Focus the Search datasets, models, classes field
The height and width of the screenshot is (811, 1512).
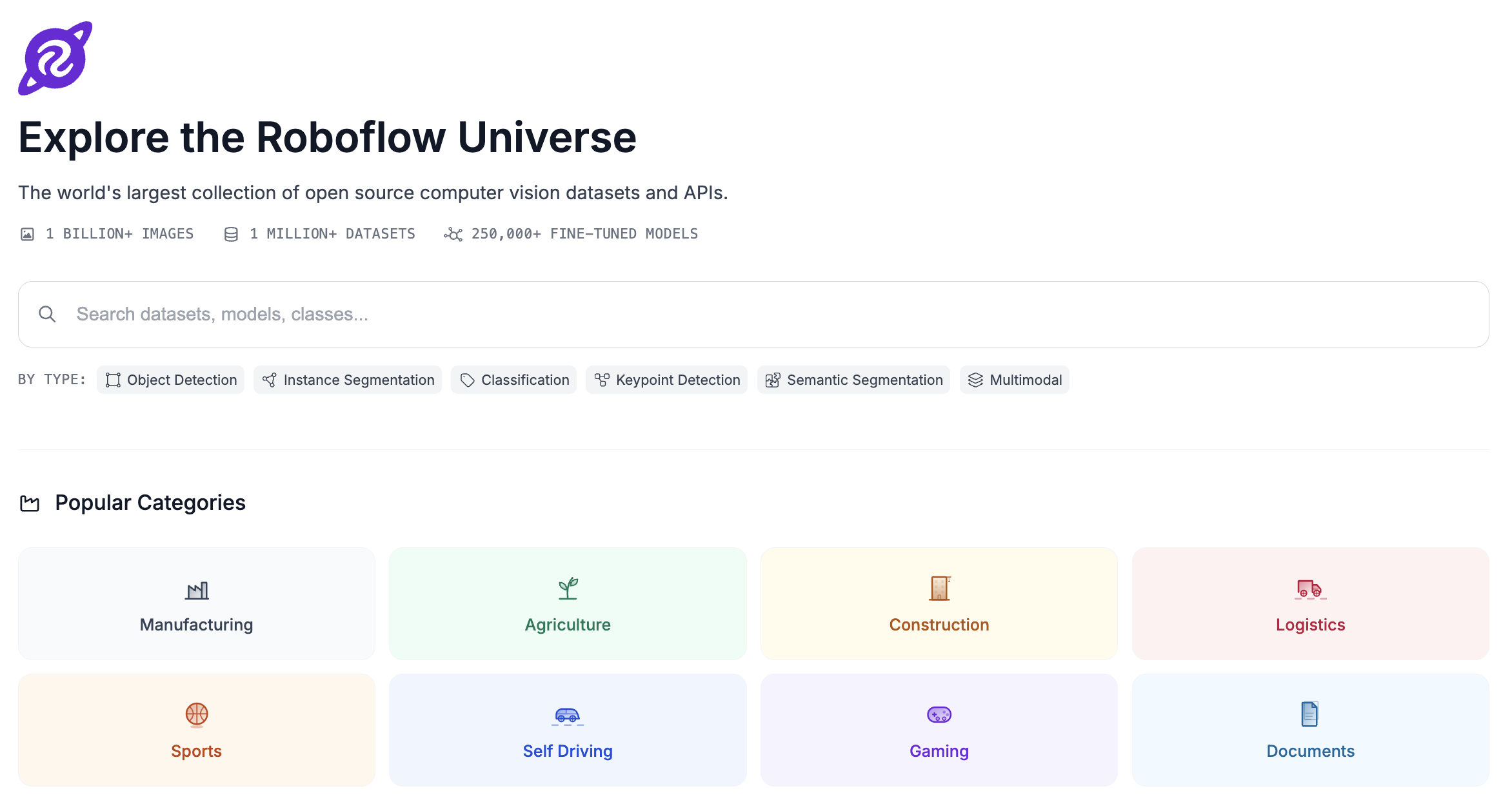(x=753, y=314)
